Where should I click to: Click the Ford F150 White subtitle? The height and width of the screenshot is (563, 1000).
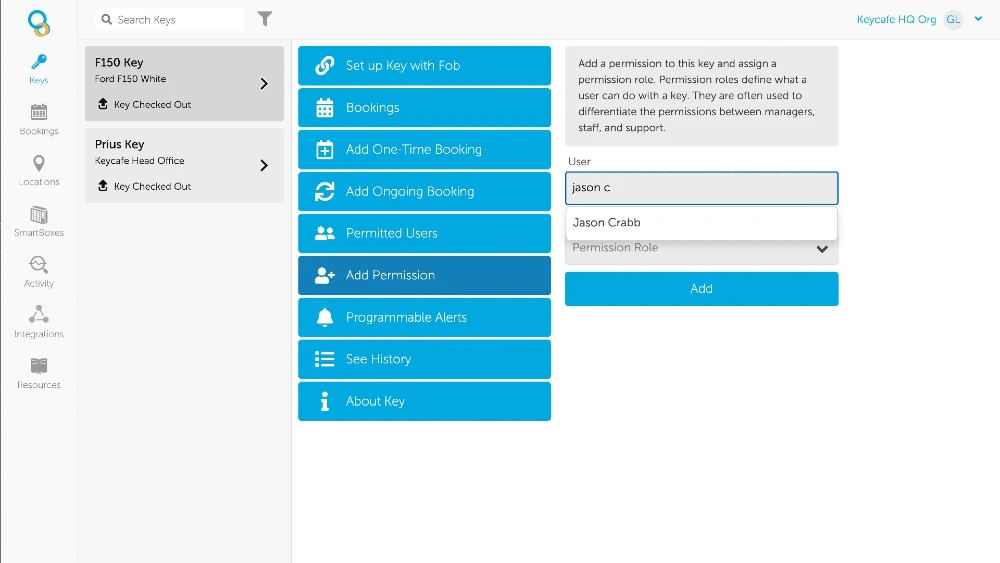(131, 79)
